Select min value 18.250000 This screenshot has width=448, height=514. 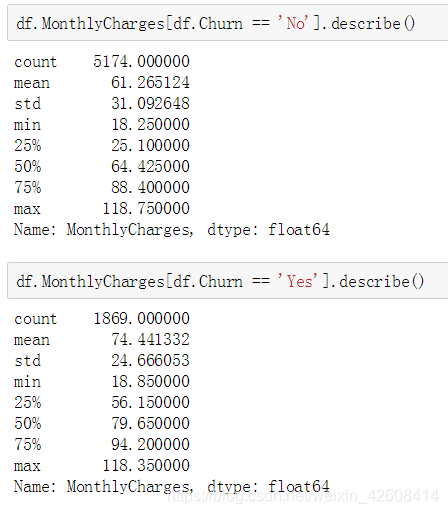[150, 124]
